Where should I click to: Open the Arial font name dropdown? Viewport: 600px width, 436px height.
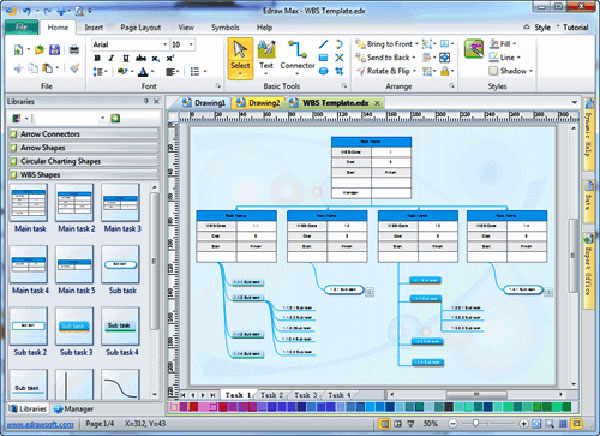tap(165, 44)
